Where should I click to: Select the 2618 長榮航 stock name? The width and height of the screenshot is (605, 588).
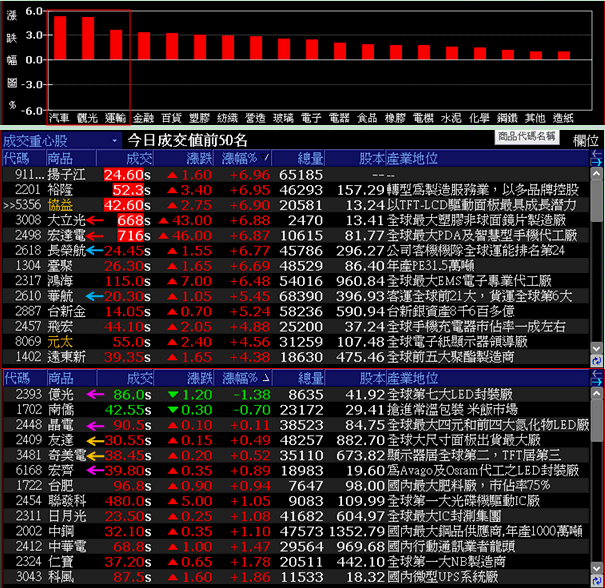click(x=66, y=251)
